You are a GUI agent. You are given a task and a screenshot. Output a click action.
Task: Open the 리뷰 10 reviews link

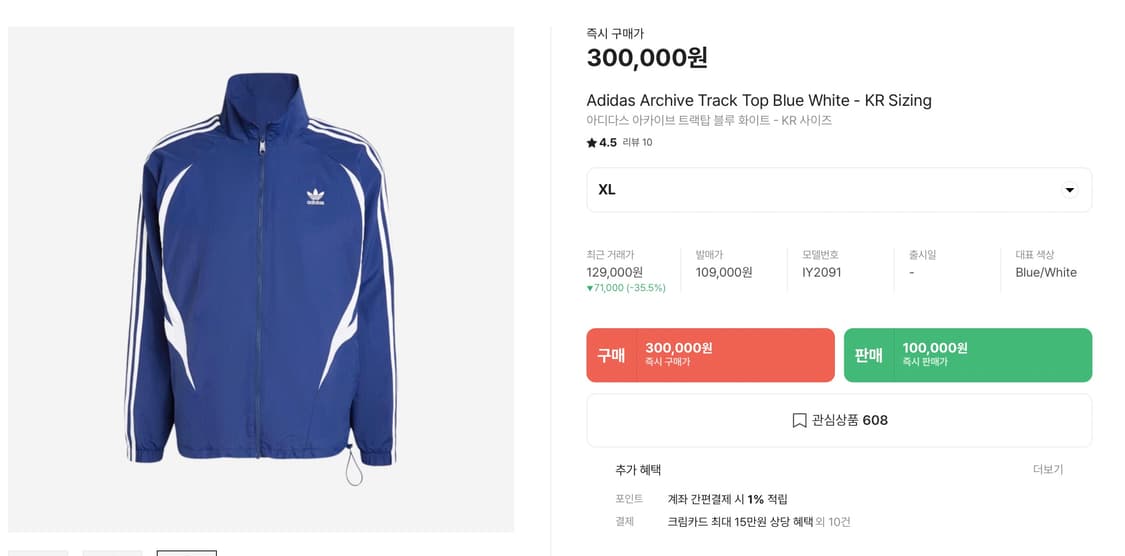click(x=637, y=143)
